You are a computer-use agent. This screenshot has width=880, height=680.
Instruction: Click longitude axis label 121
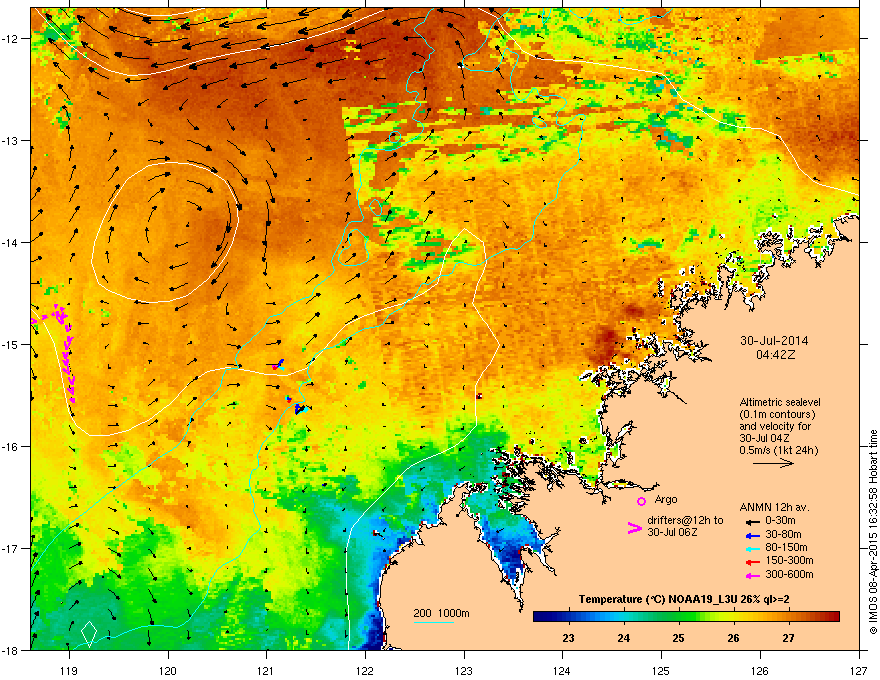266,670
